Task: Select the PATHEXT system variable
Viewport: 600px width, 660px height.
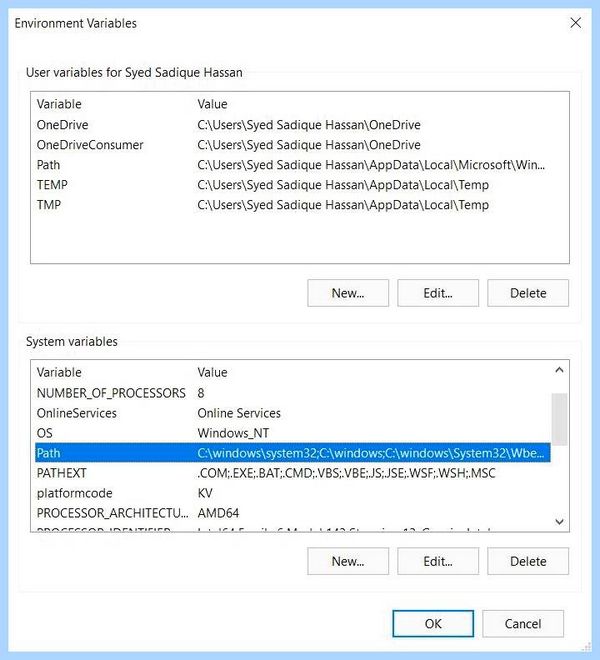Action: pos(292,473)
